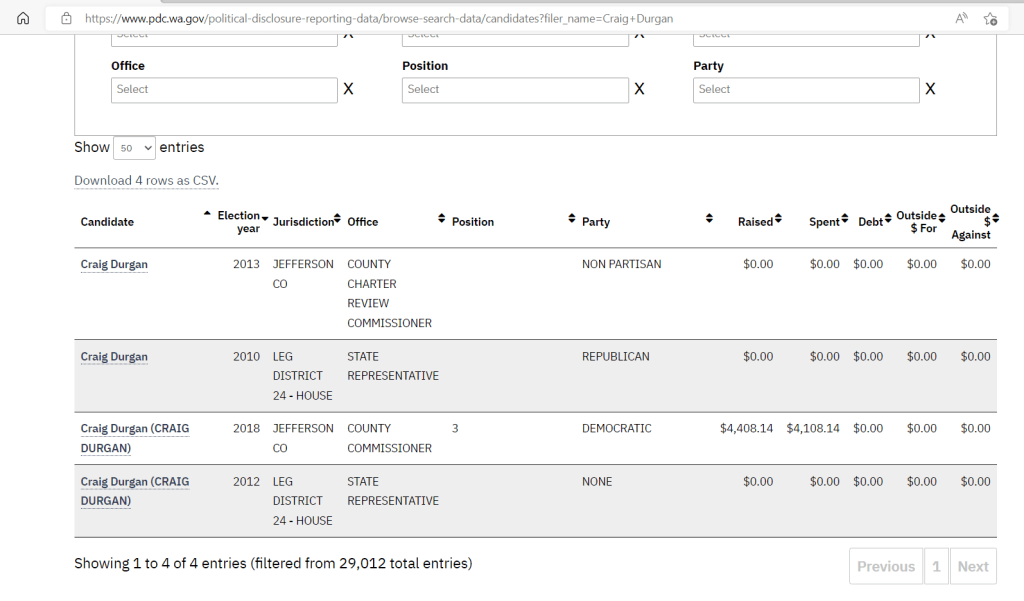The height and width of the screenshot is (601, 1024).
Task: Download 4 rows as CSV
Action: (x=146, y=181)
